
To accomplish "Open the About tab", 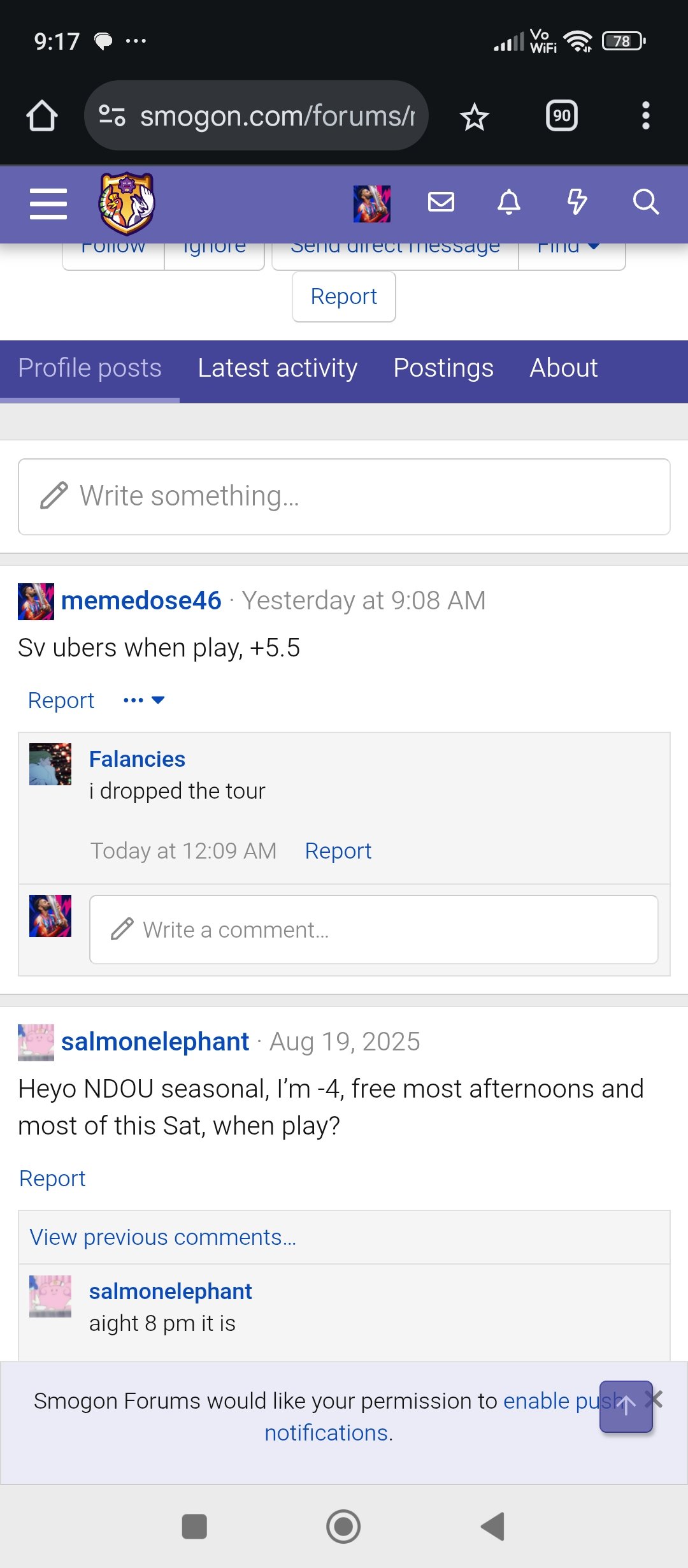I will [x=564, y=368].
